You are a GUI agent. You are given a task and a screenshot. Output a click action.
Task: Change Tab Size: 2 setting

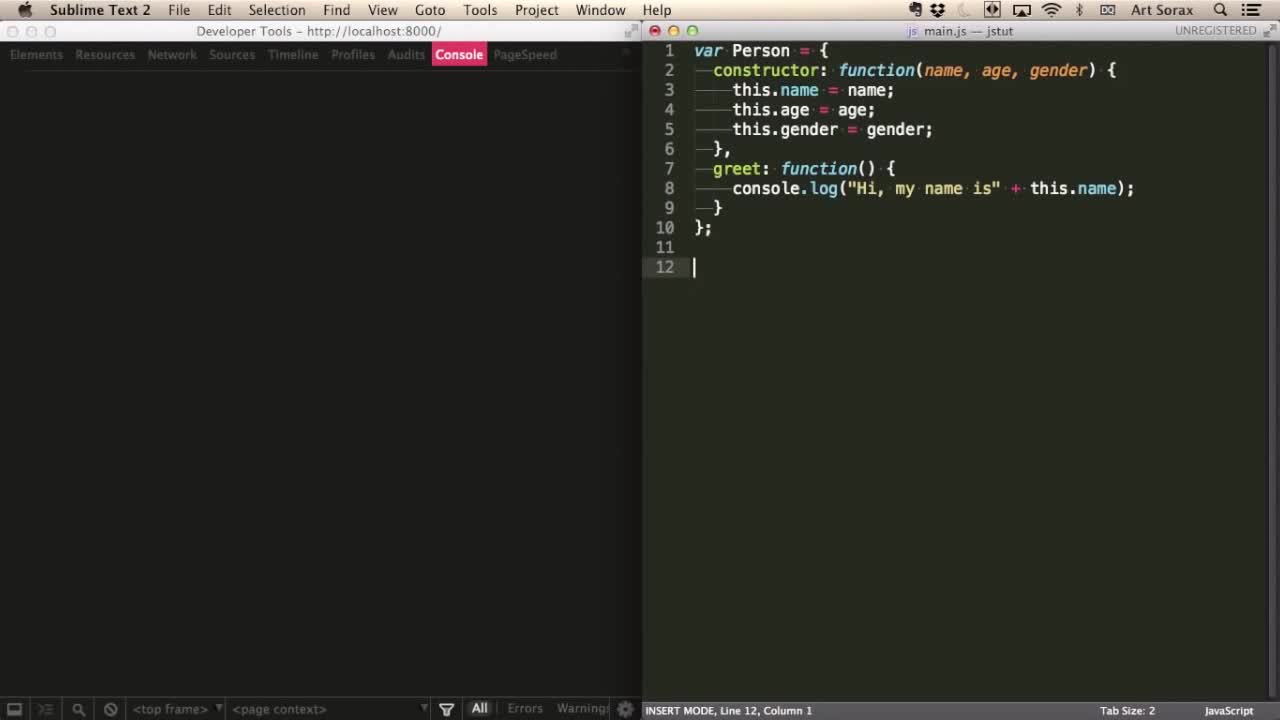tap(1127, 711)
